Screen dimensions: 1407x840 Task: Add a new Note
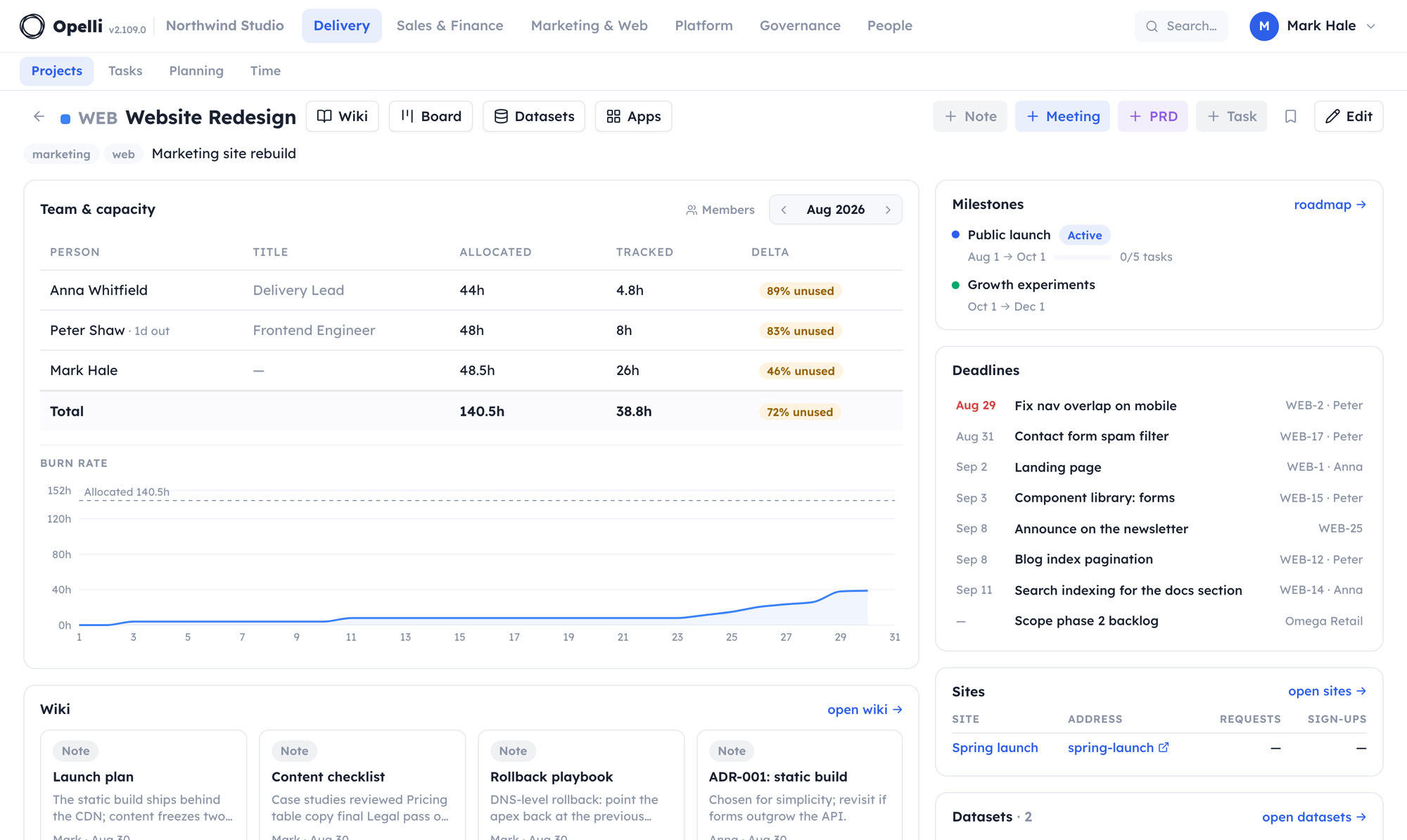pyautogui.click(x=970, y=116)
